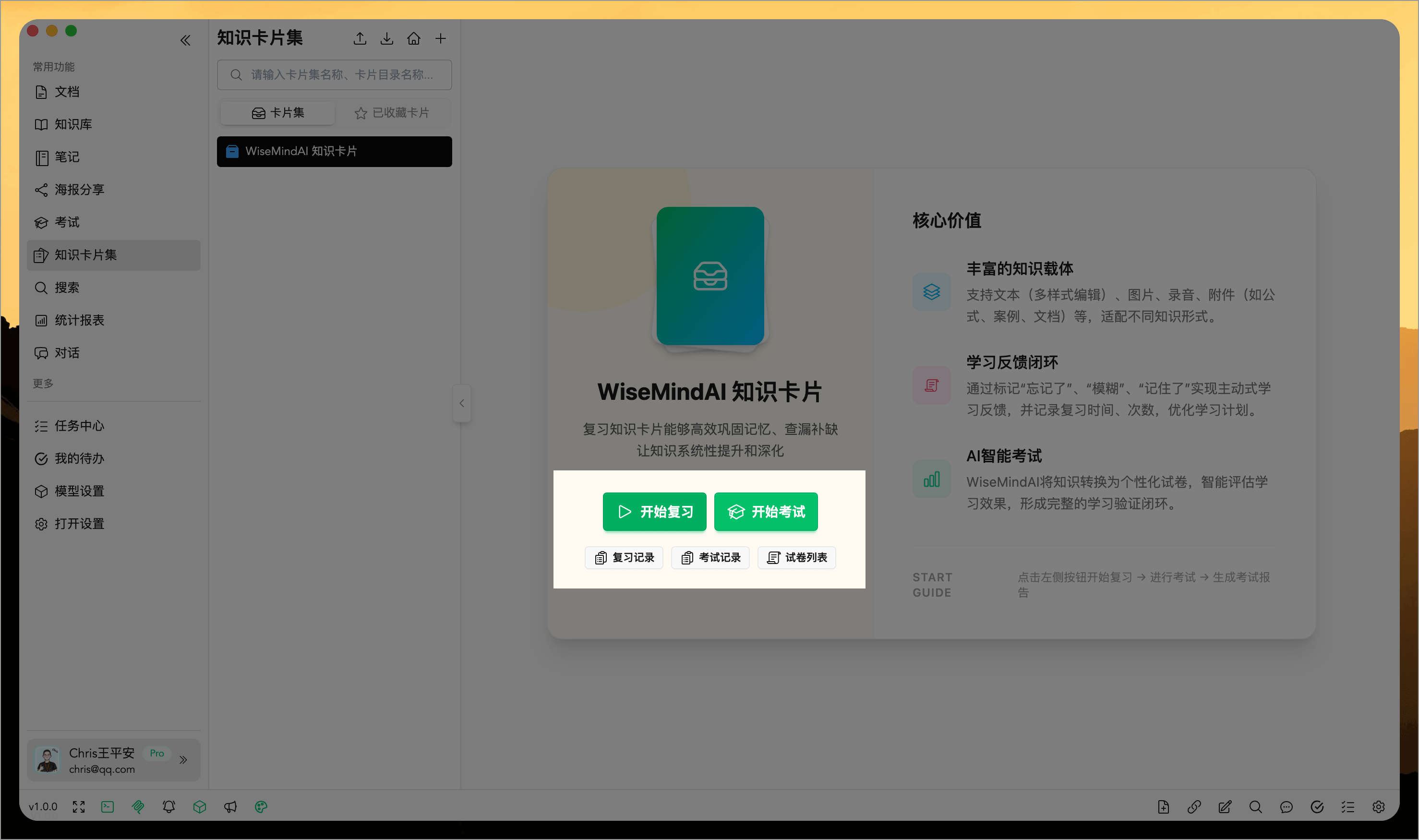Open the 3D cube model icon in status bar
This screenshot has width=1419, height=840.
[x=199, y=806]
